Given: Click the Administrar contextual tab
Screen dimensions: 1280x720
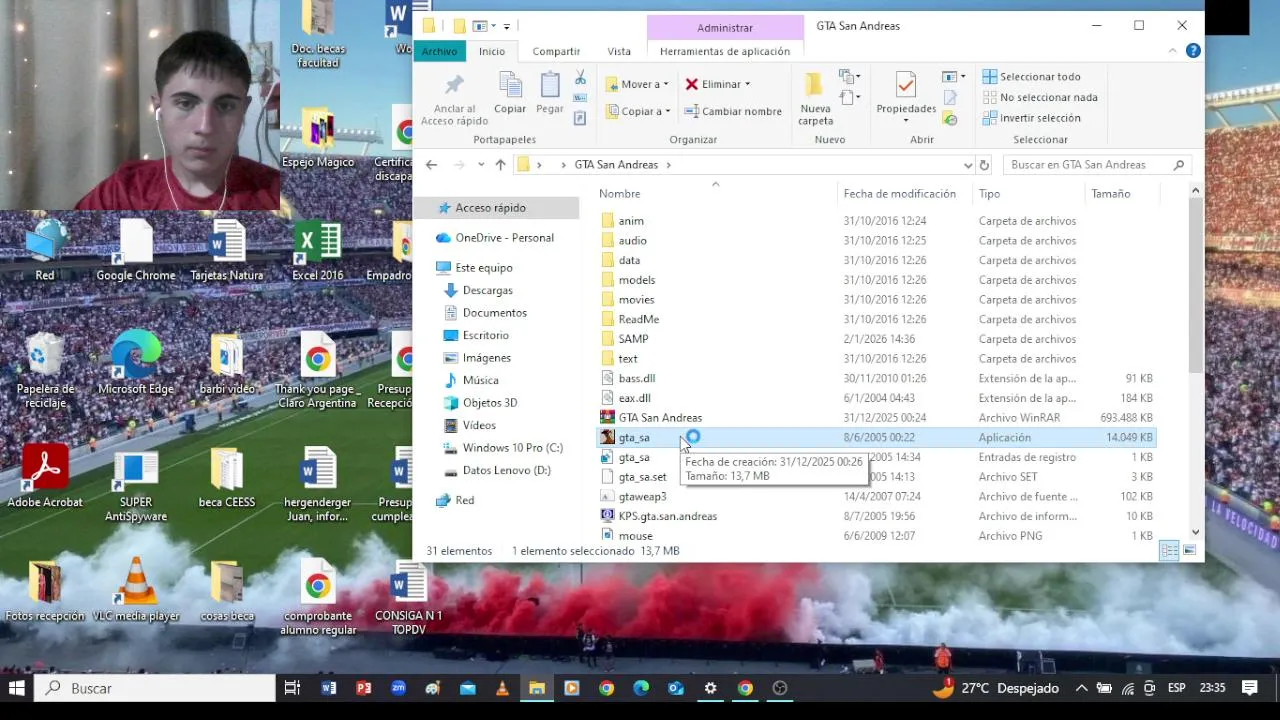Looking at the screenshot, I should pyautogui.click(x=725, y=28).
